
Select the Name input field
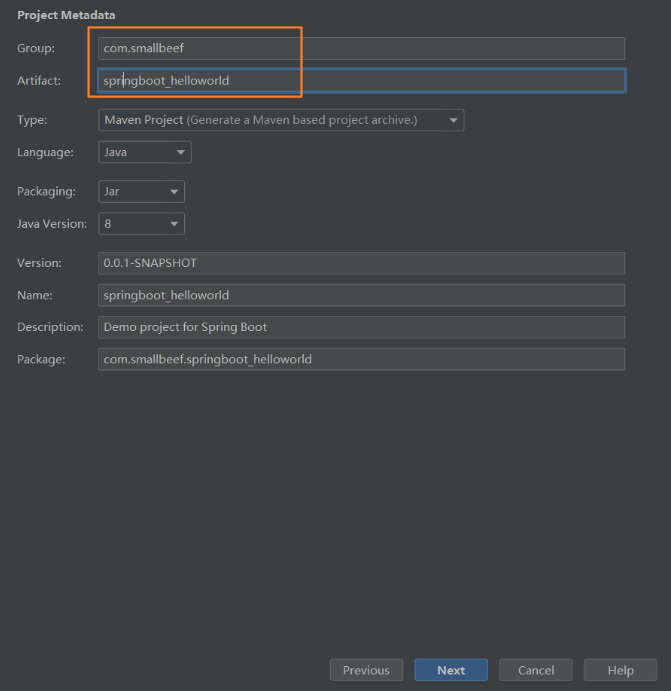[360, 295]
